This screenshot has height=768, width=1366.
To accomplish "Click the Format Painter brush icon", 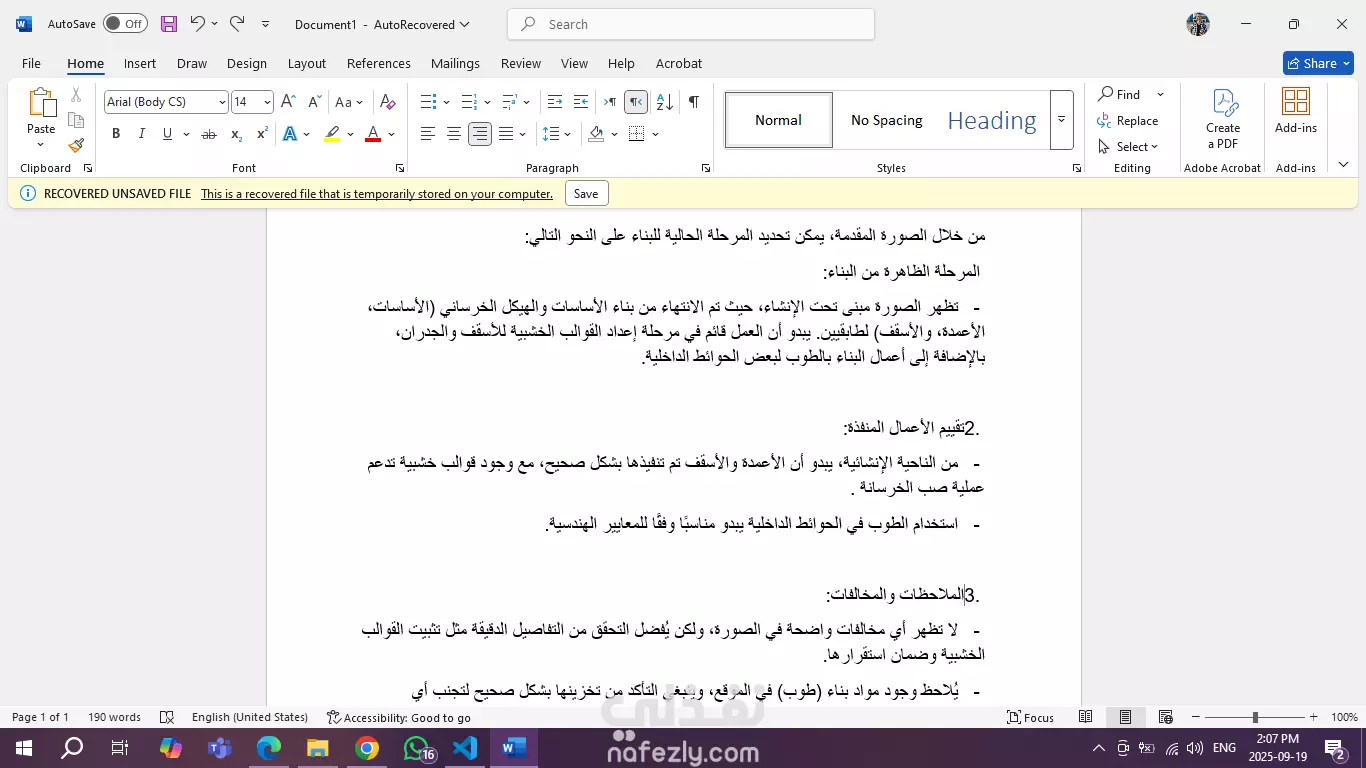I will click(x=76, y=145).
